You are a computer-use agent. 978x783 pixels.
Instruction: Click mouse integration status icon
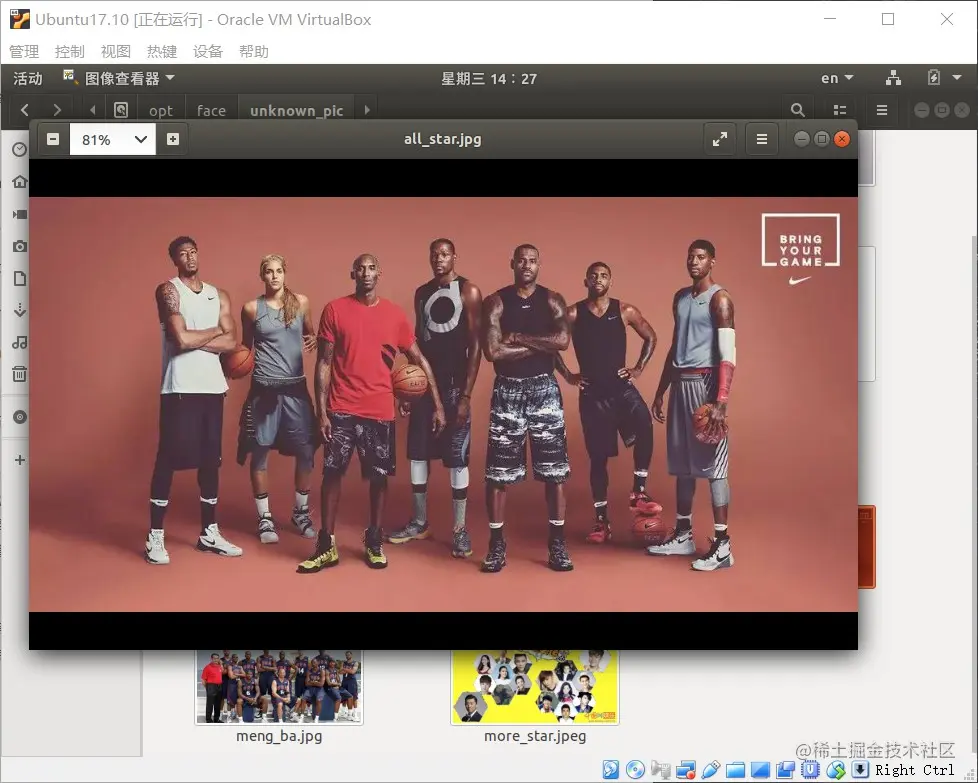tap(836, 769)
